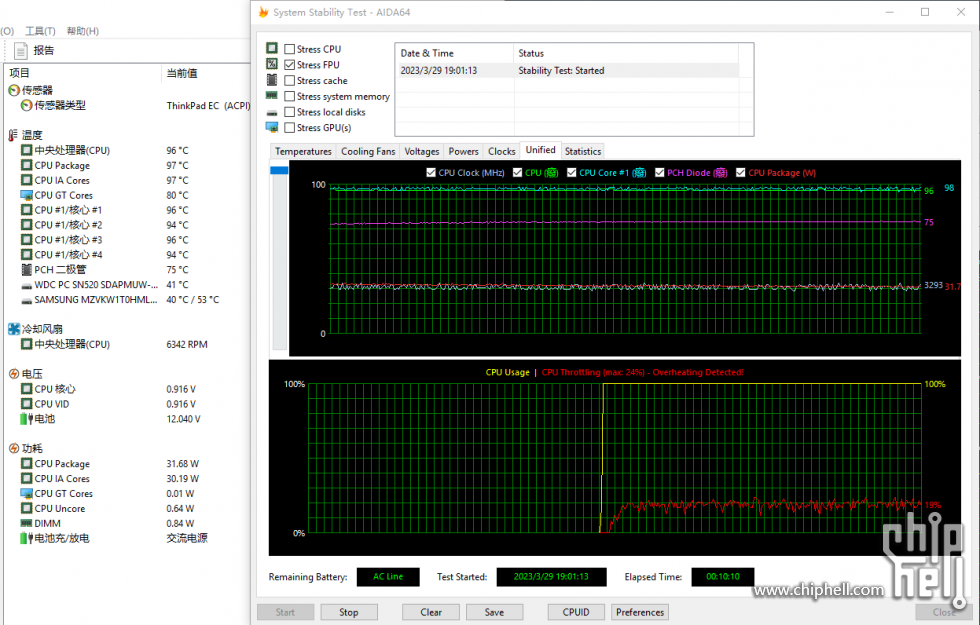Click the Stress GPU(s) monitor icon
Image resolution: width=980 pixels, height=625 pixels.
click(x=272, y=127)
